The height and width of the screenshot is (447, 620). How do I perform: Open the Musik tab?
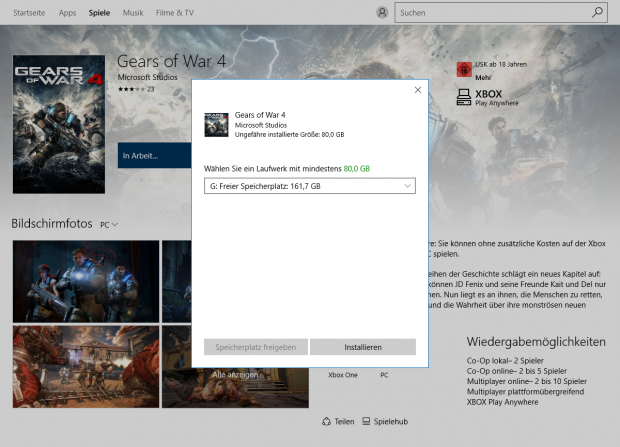tap(133, 13)
